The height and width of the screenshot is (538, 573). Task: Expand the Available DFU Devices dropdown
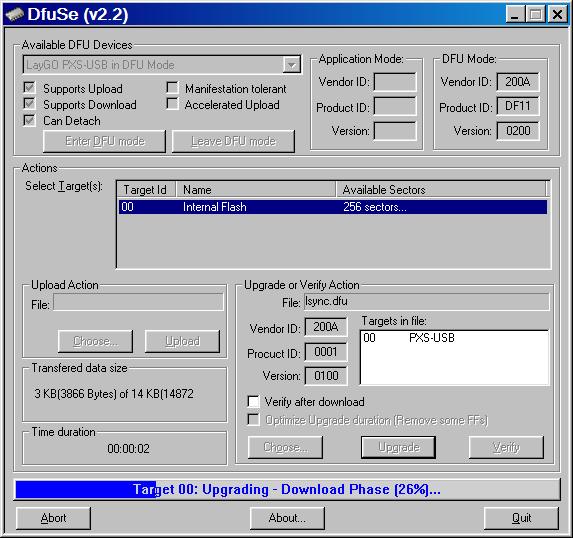(292, 65)
